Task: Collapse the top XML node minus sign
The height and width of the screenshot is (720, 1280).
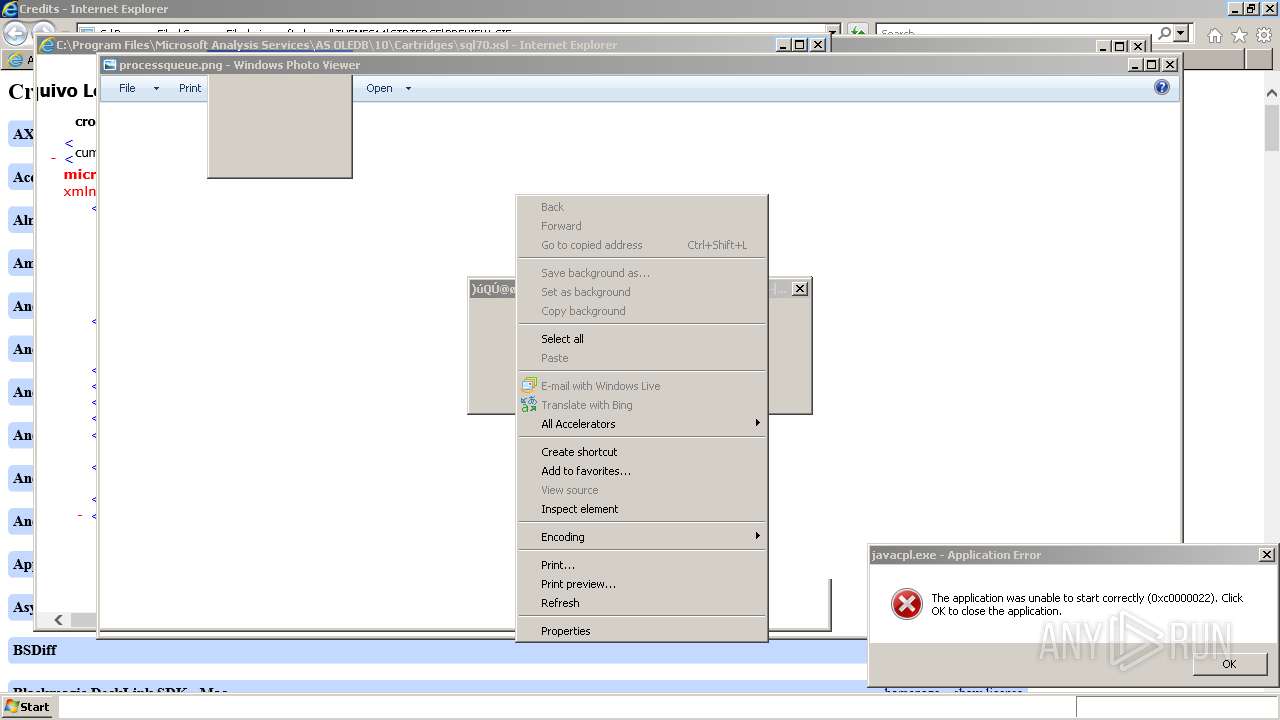Action: pos(53,158)
